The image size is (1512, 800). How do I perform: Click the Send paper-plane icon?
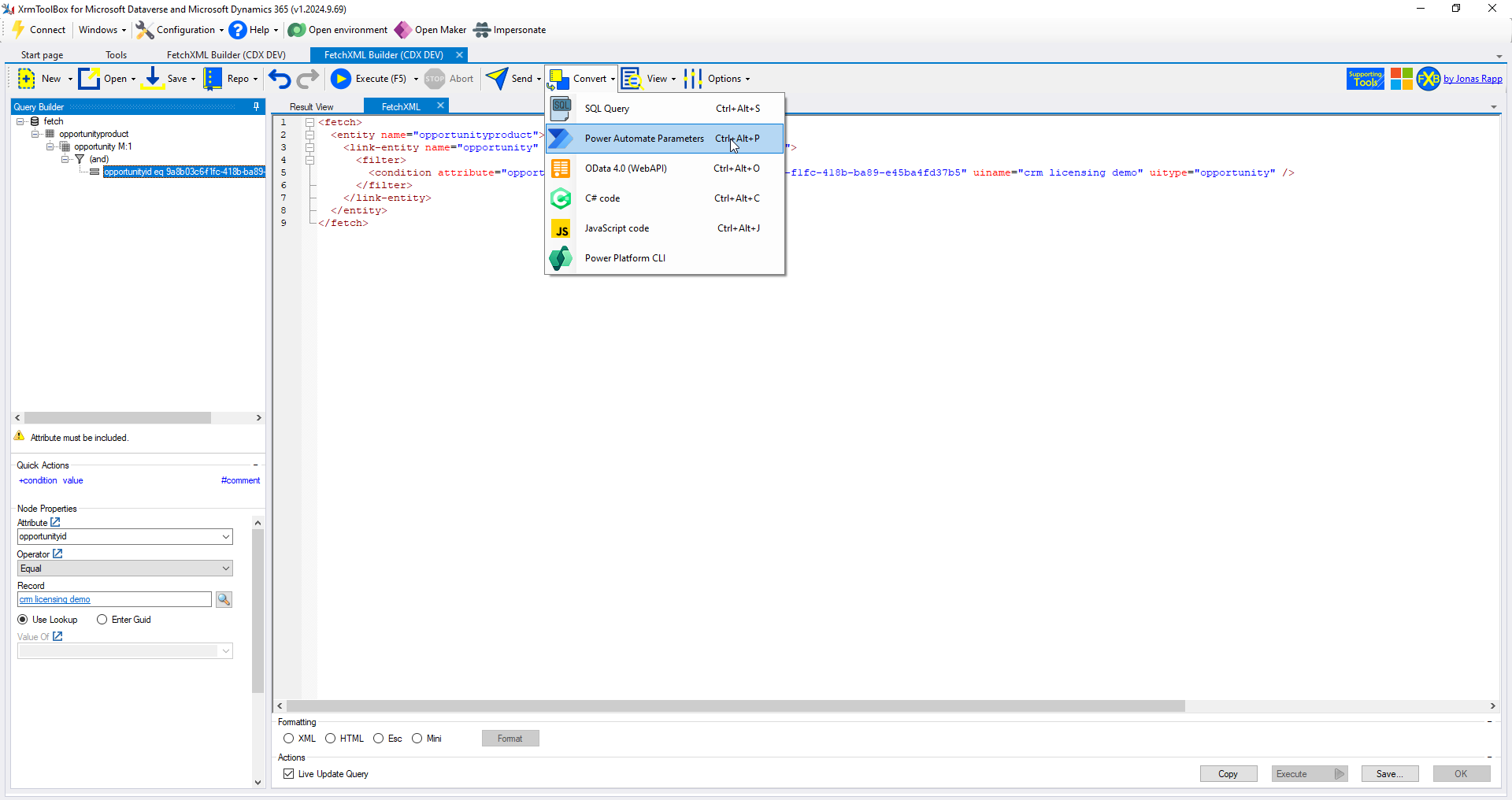point(497,79)
